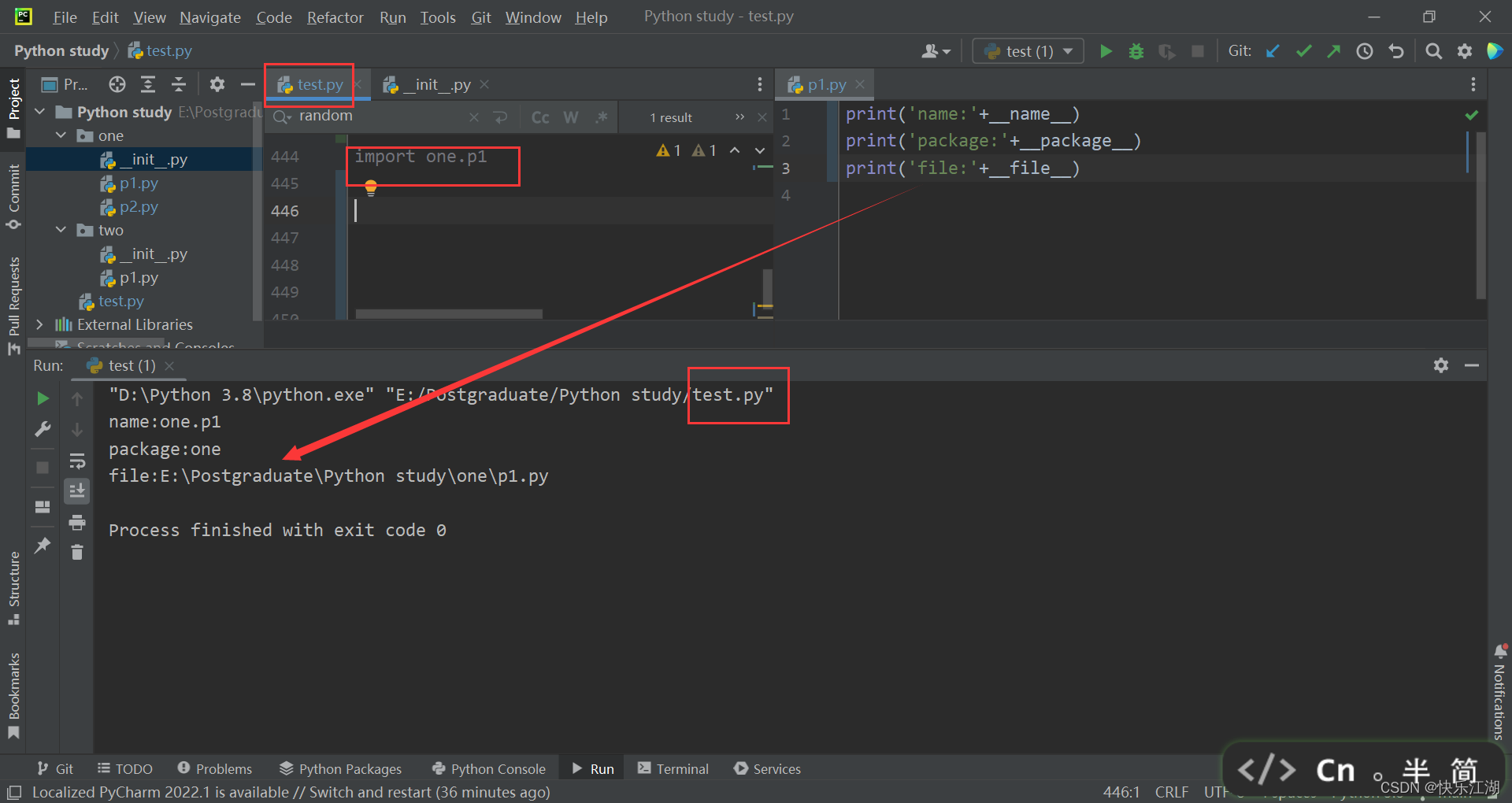The width and height of the screenshot is (1512, 803).
Task: Click test.py breadcrumb in navigation bar
Action: (x=160, y=50)
